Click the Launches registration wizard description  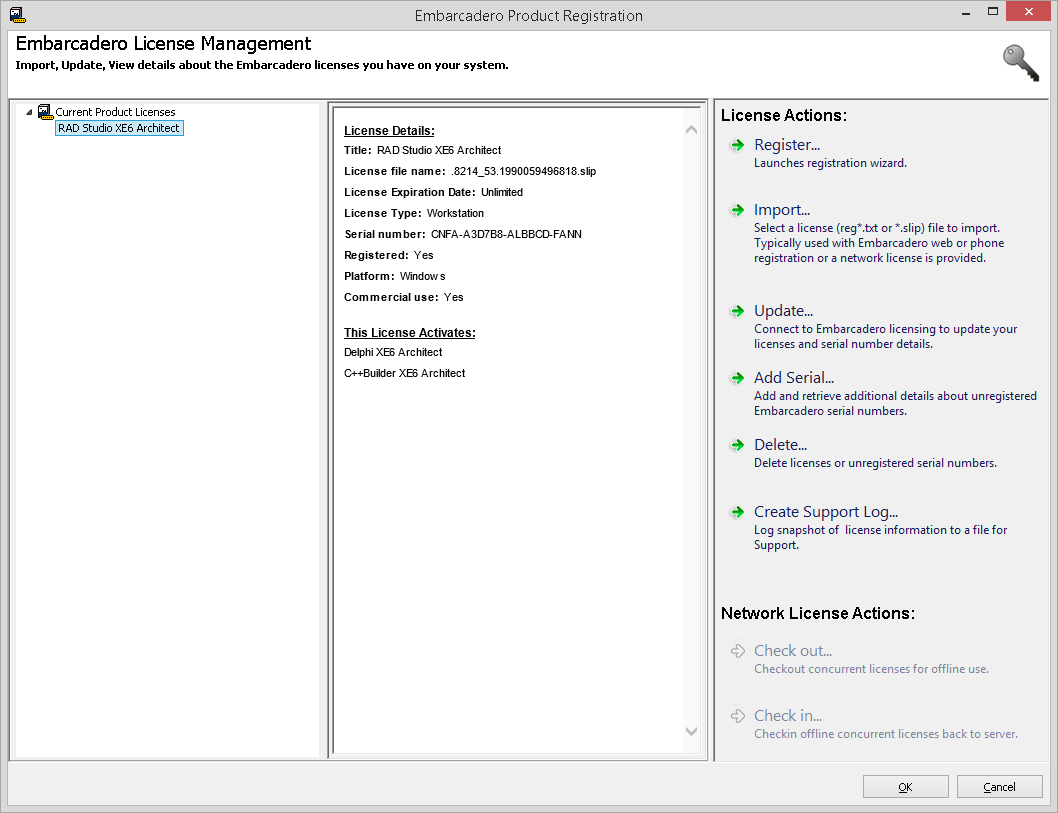pyautogui.click(x=831, y=163)
